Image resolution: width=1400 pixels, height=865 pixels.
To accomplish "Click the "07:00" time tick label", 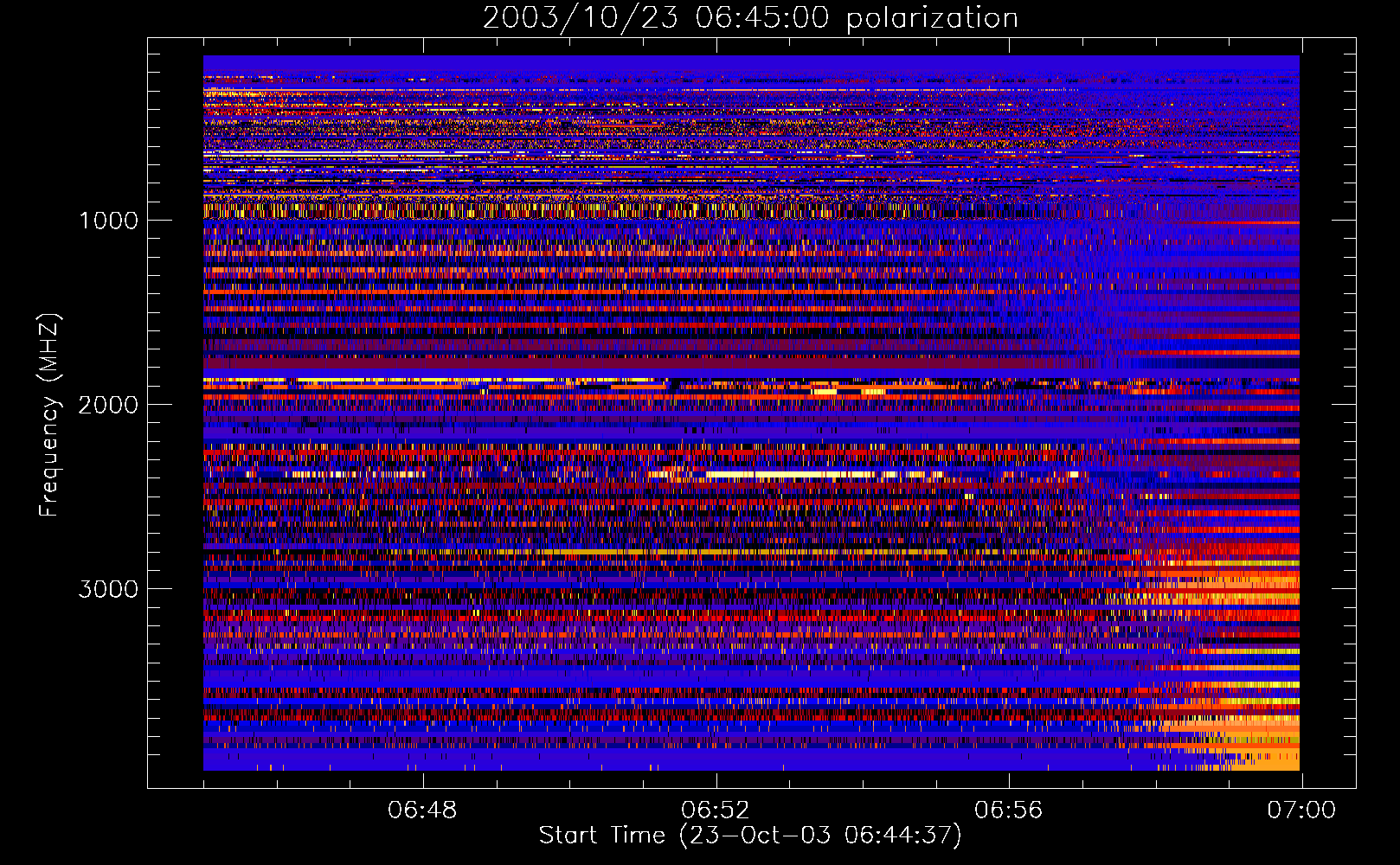I will click(x=1301, y=811).
